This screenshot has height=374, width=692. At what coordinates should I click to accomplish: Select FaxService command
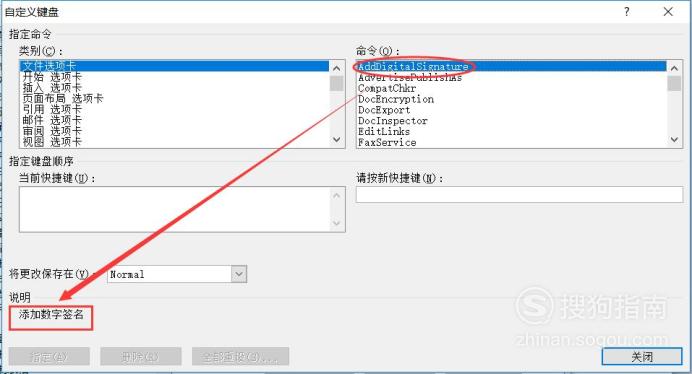[x=511, y=142]
